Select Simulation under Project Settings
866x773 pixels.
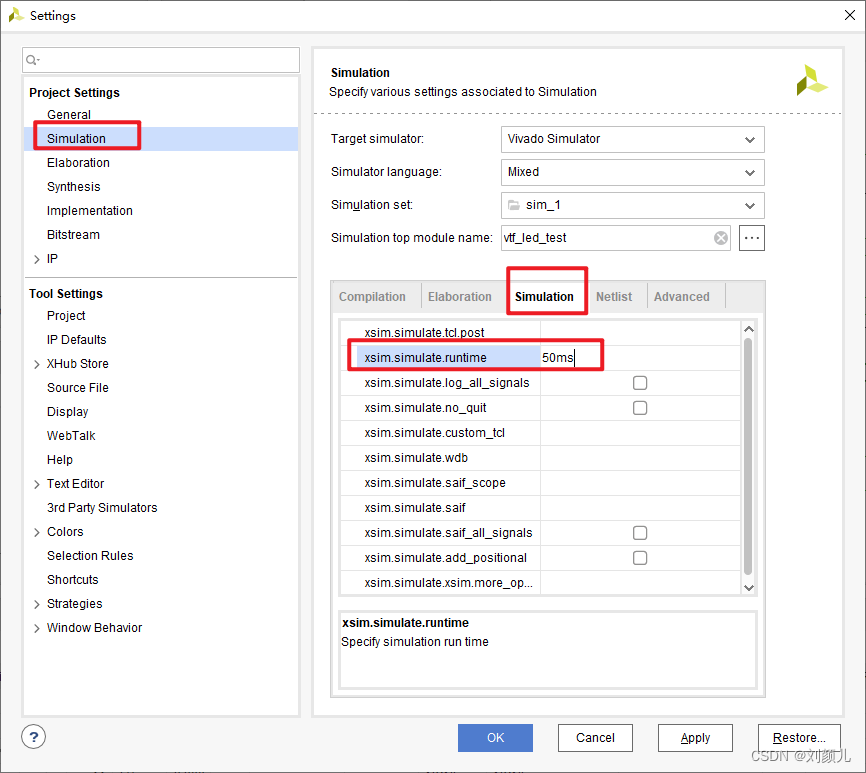(x=76, y=139)
